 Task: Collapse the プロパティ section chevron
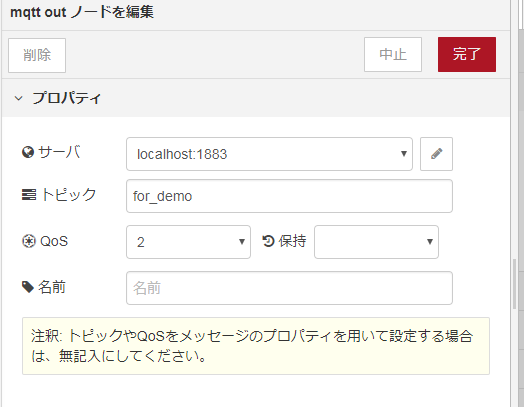click(x=19, y=98)
